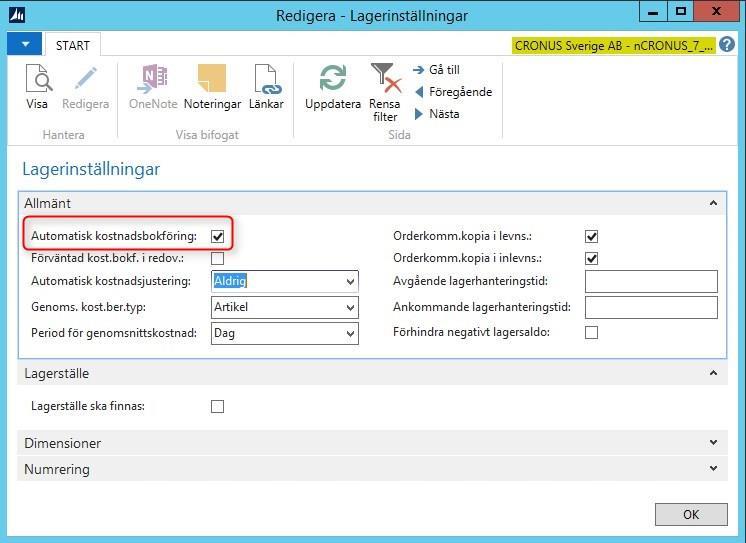The height and width of the screenshot is (543, 746).
Task: Click the Period för genomsnittskostnad label
Action: pos(114,333)
